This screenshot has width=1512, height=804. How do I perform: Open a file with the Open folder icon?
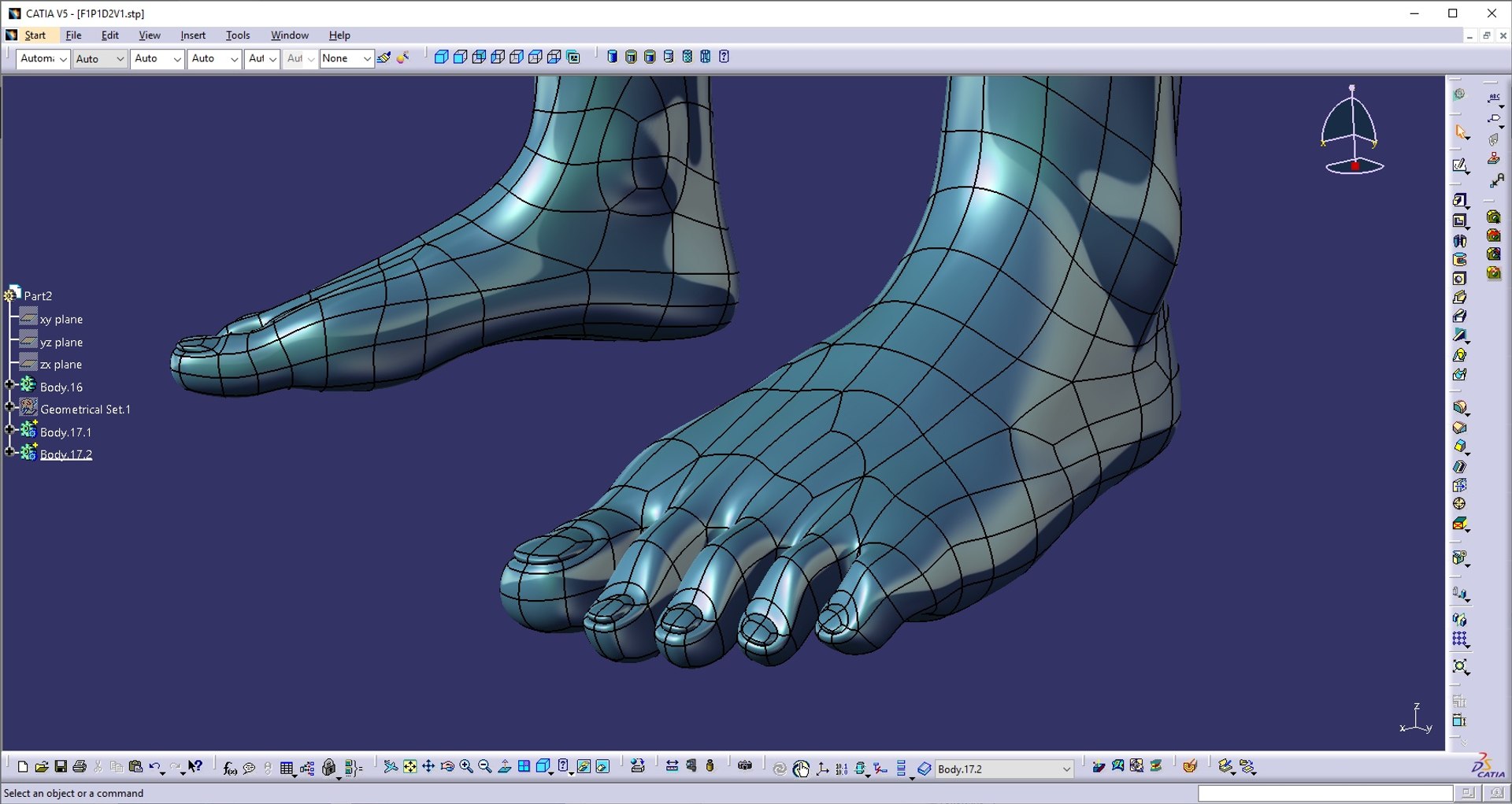click(x=42, y=767)
